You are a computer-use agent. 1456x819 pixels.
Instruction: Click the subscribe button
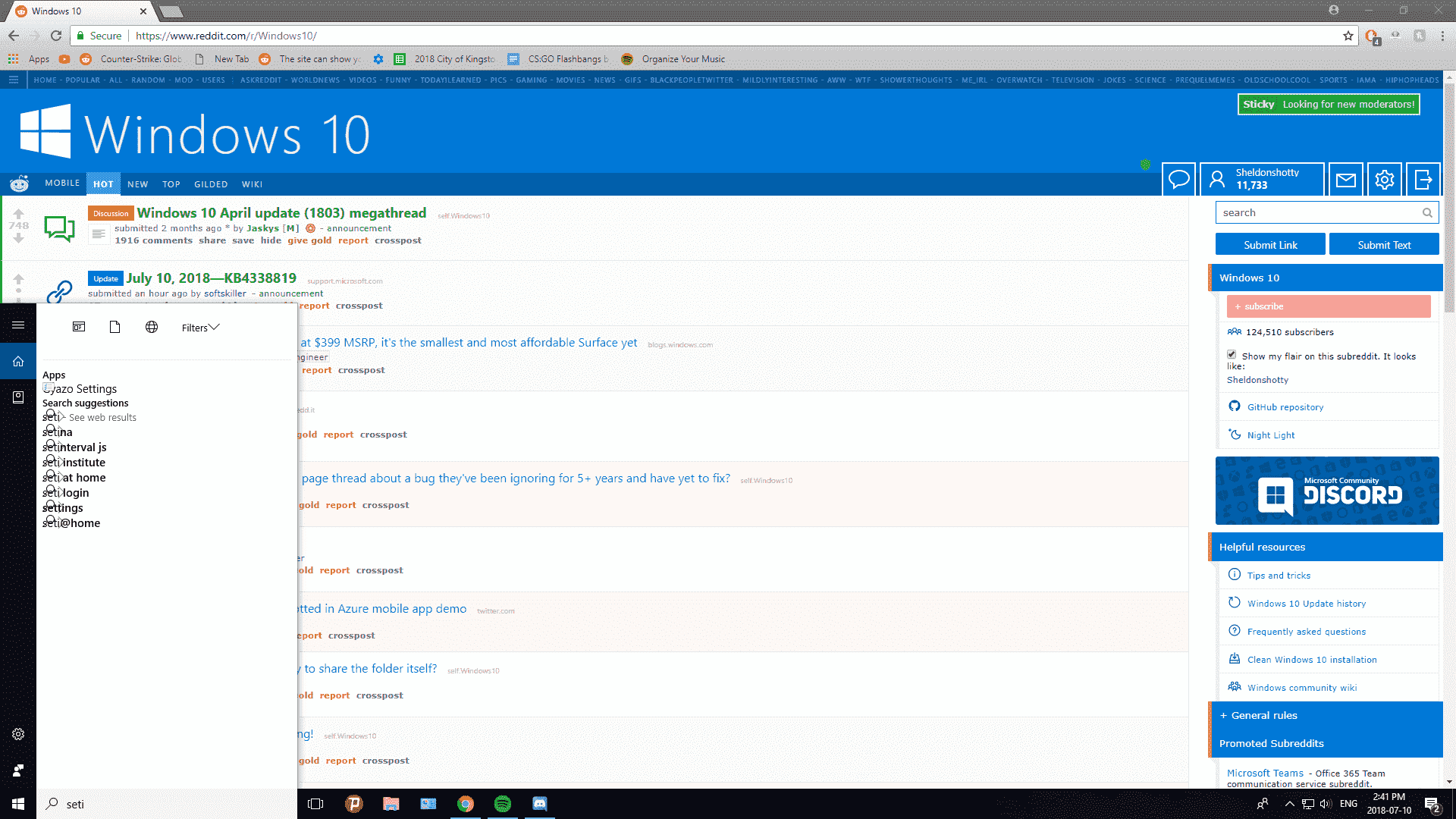1329,306
